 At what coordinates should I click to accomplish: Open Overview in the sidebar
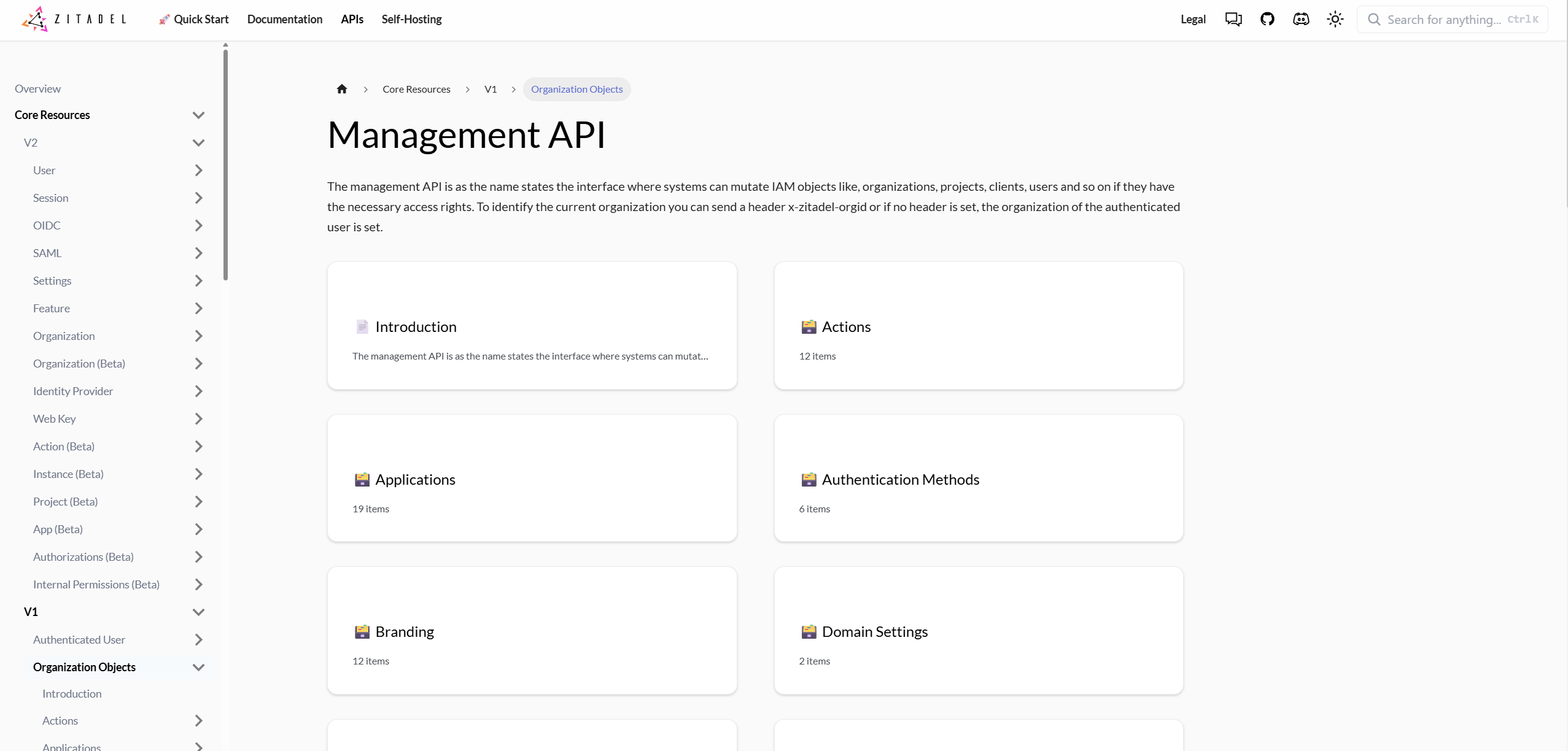[37, 88]
